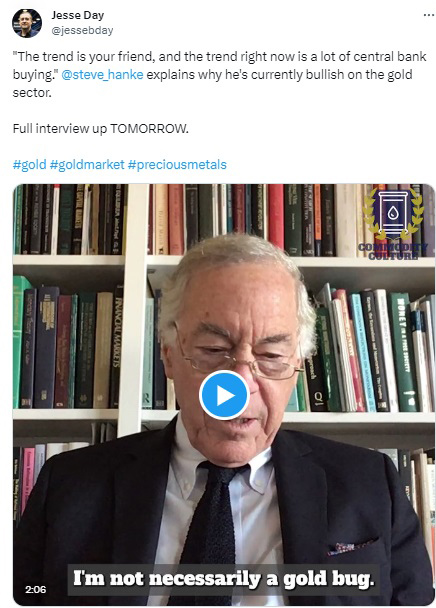436x608 pixels.
Task: Open the #gold hashtag
Action: pos(29,165)
